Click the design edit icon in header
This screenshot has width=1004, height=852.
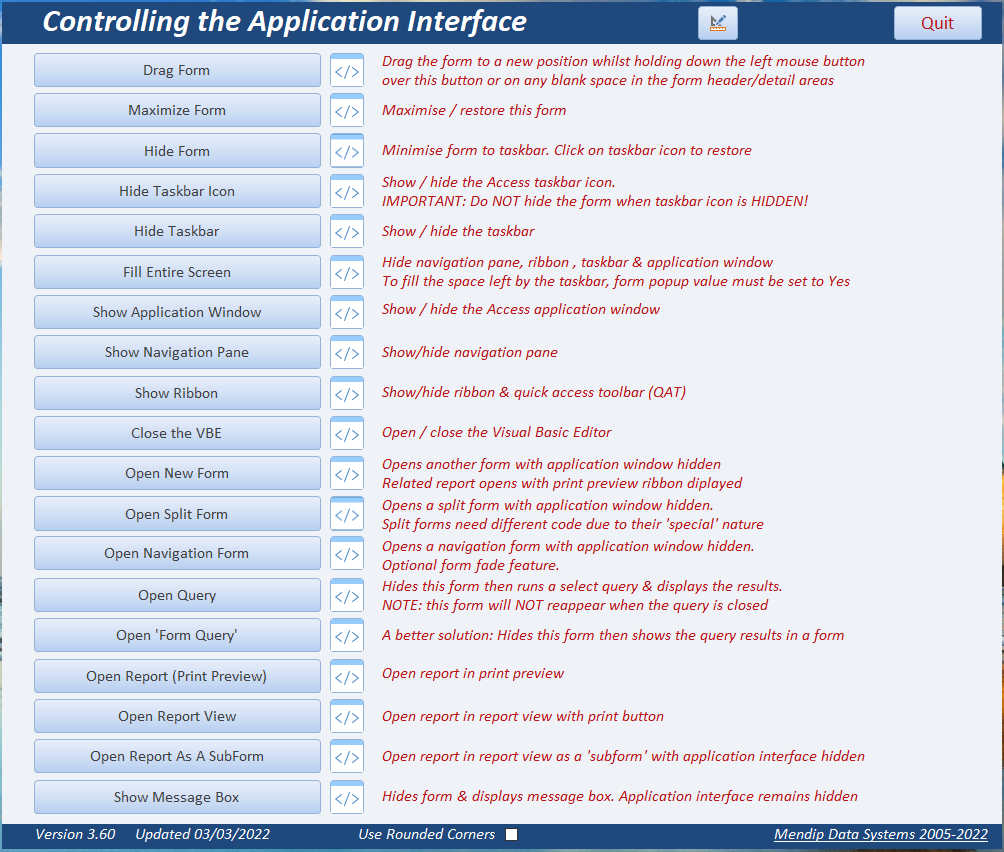718,23
